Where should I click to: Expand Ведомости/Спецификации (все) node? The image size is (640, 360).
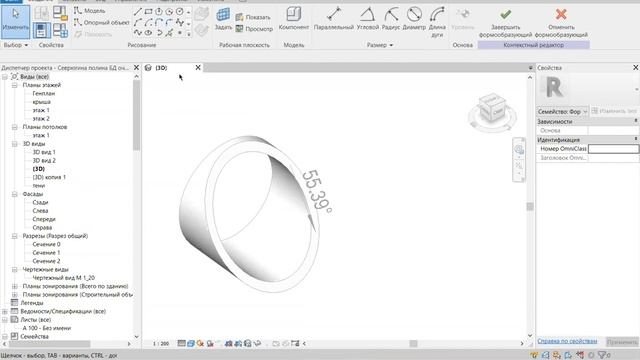click(x=4, y=311)
